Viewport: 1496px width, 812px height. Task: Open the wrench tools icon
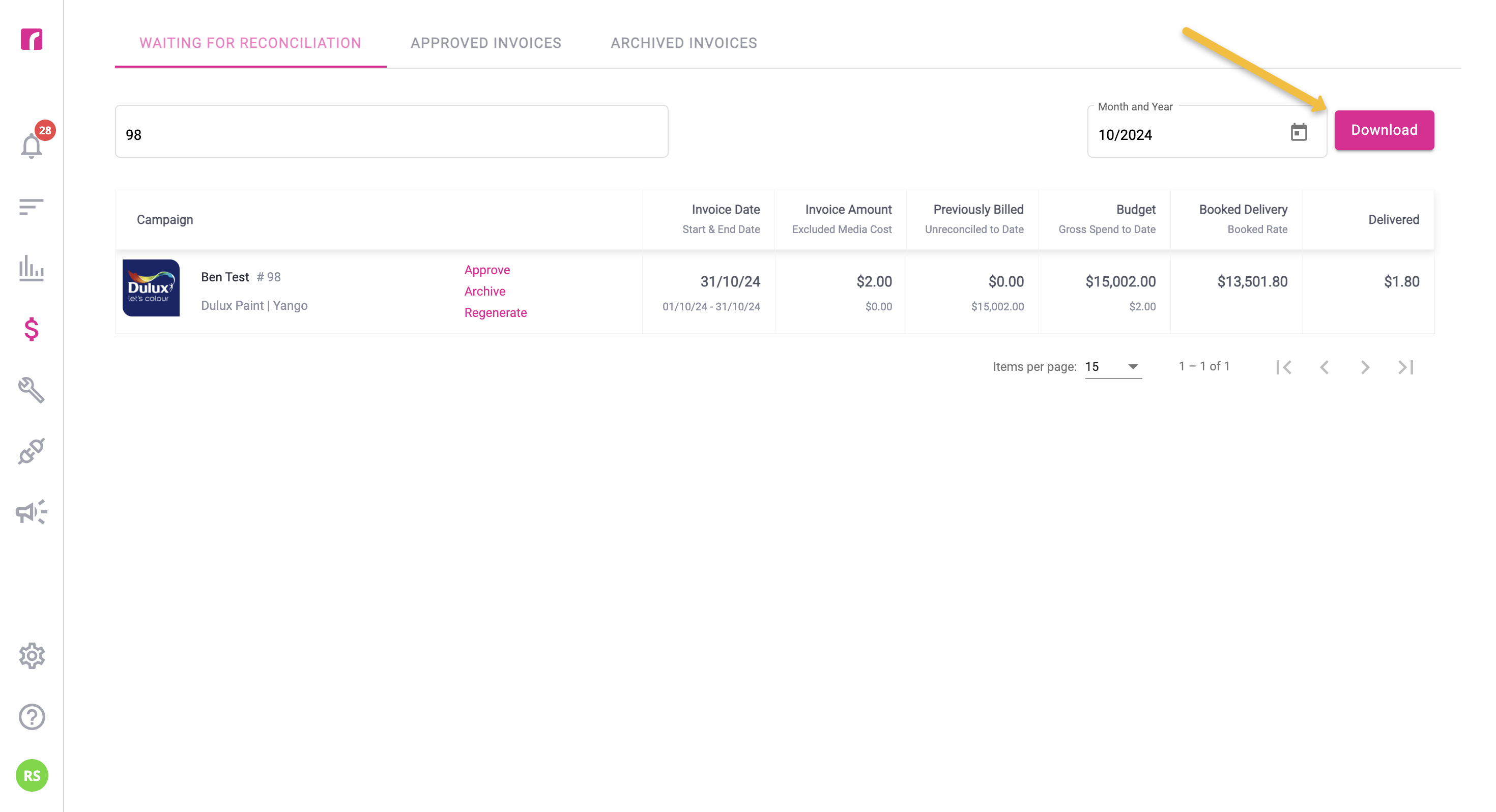click(32, 390)
